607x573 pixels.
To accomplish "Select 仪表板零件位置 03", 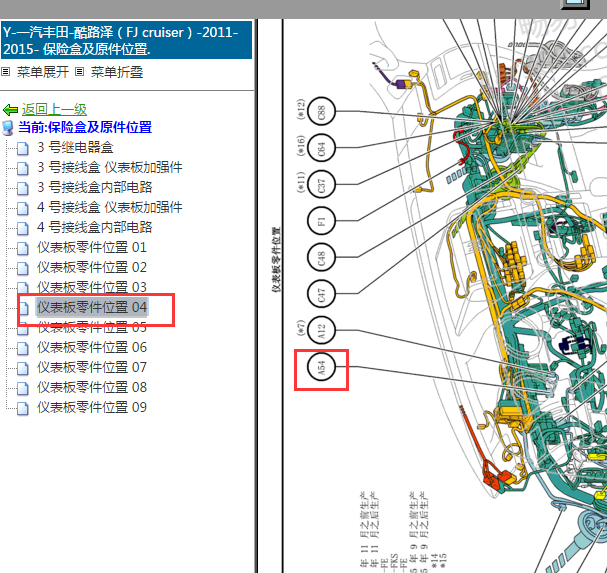I will point(92,287).
